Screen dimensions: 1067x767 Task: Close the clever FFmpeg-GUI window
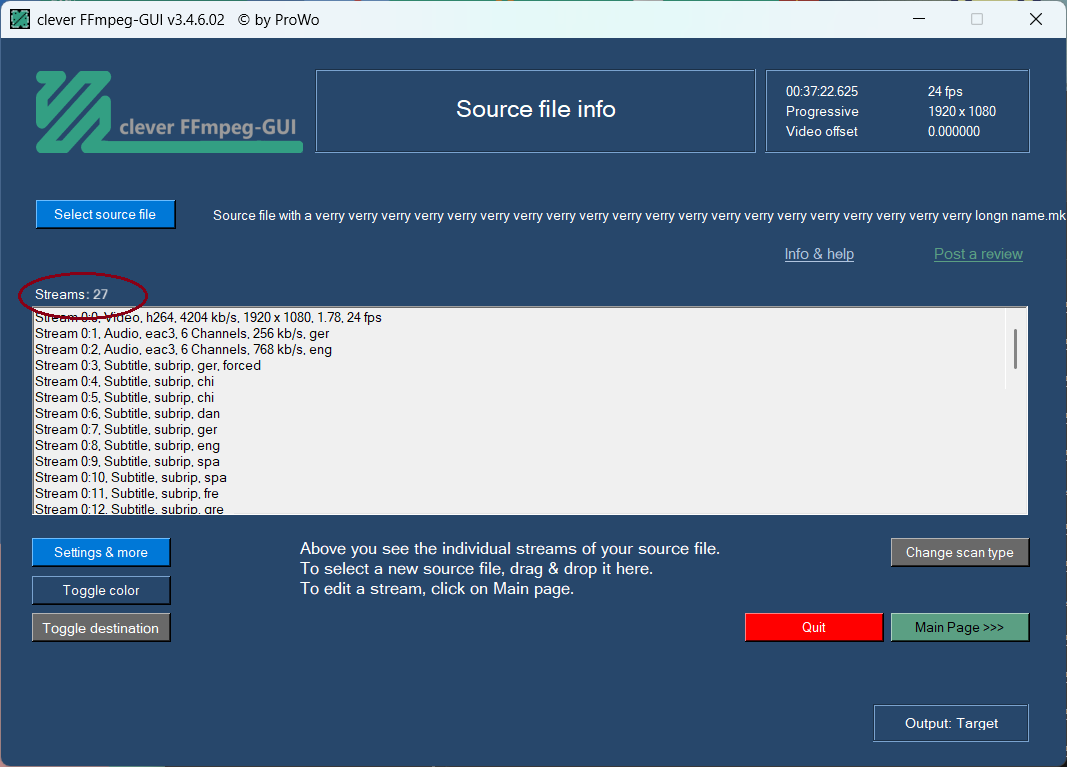[1036, 19]
